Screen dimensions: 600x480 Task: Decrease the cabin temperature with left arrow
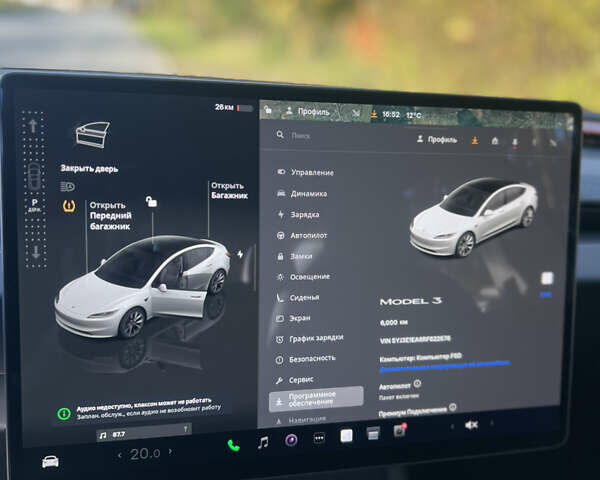point(120,456)
